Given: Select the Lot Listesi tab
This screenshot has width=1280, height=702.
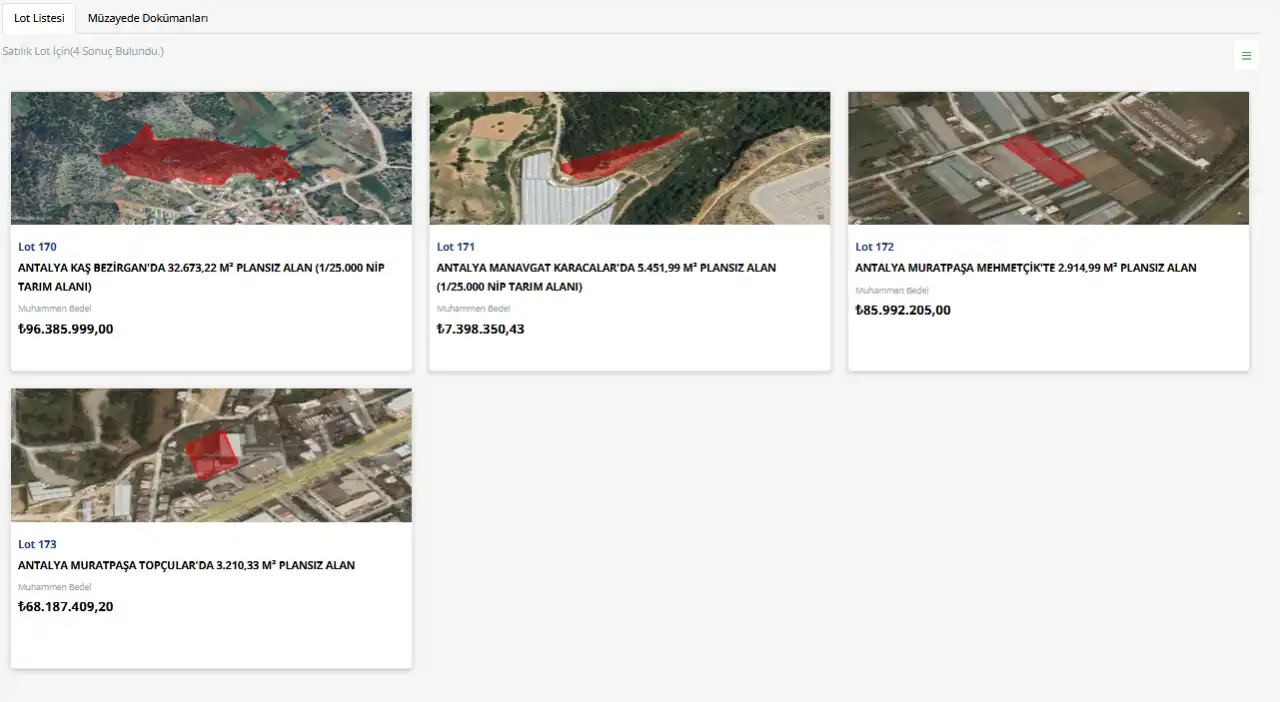Looking at the screenshot, I should [x=38, y=17].
